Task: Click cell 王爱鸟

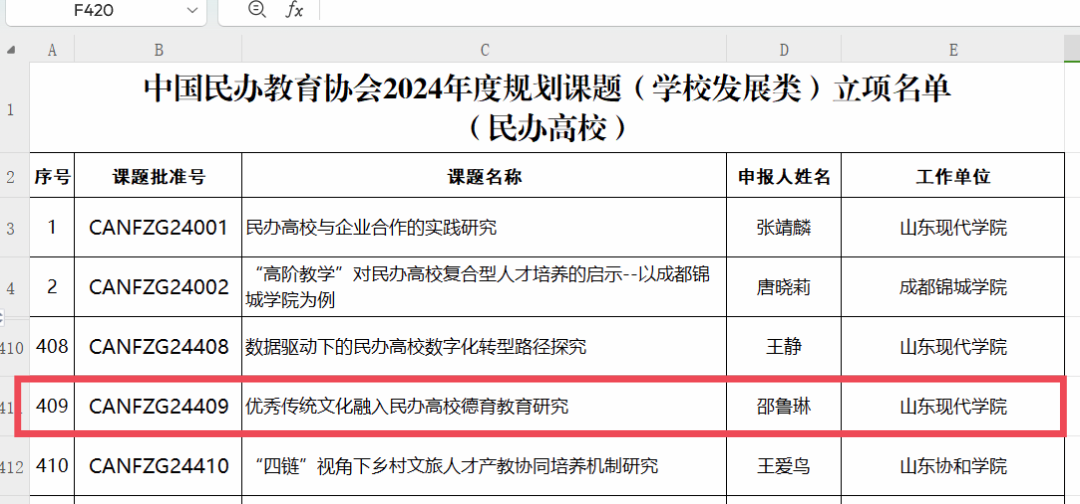Action: 784,467
